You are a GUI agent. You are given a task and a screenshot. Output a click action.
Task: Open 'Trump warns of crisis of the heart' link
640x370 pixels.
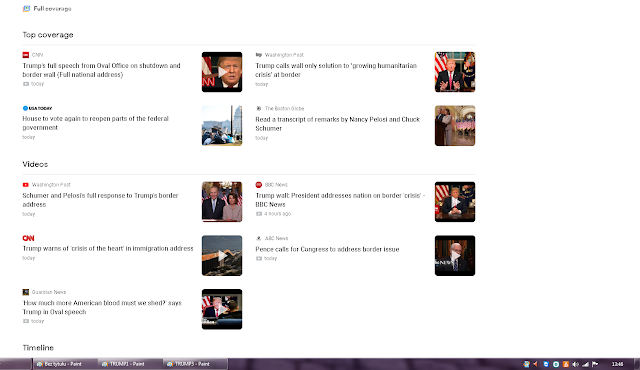click(x=108, y=248)
